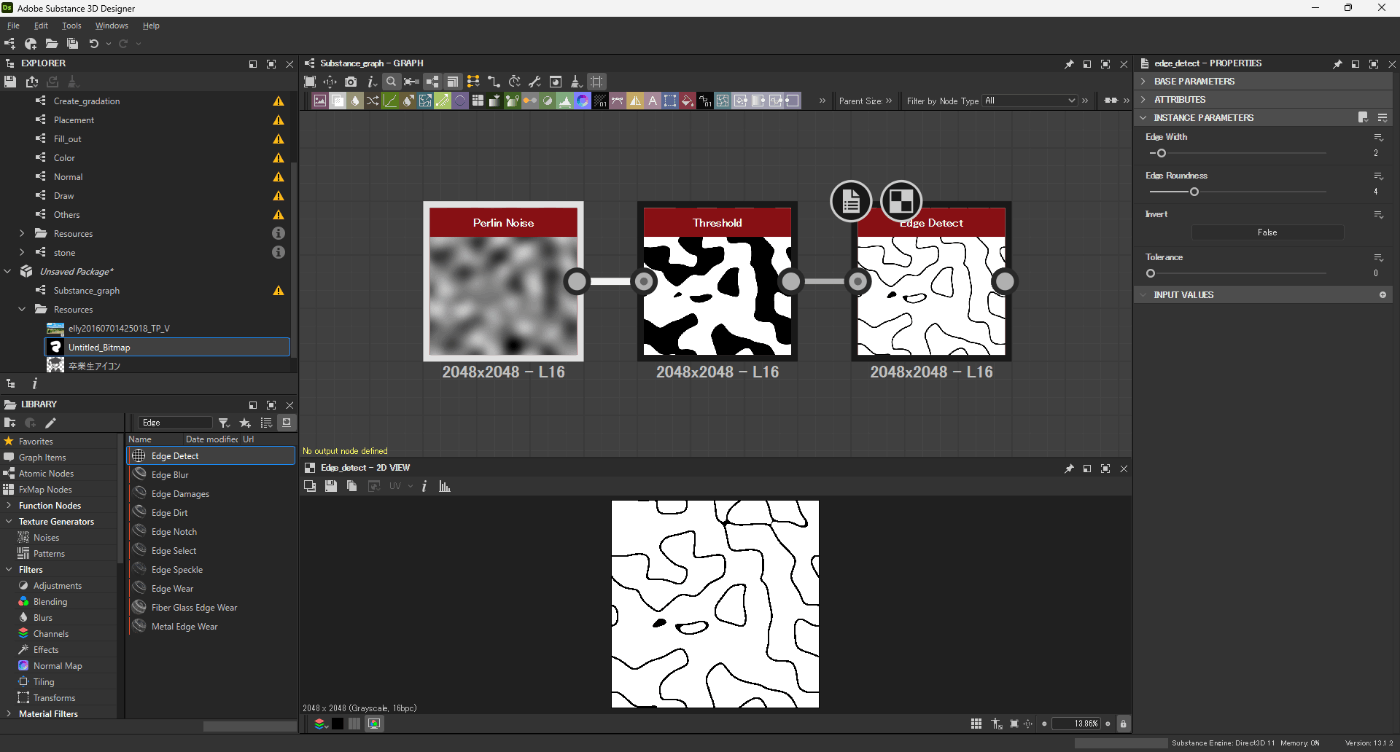Viewport: 1400px width, 752px height.
Task: Open the Help menu
Action: pyautogui.click(x=151, y=26)
